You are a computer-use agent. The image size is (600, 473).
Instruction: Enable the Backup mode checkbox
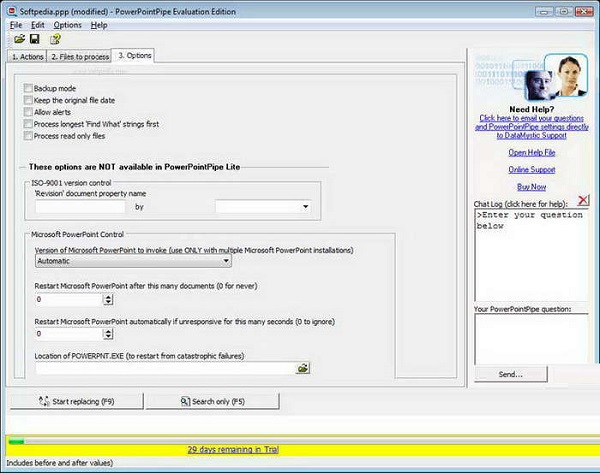pyautogui.click(x=28, y=88)
